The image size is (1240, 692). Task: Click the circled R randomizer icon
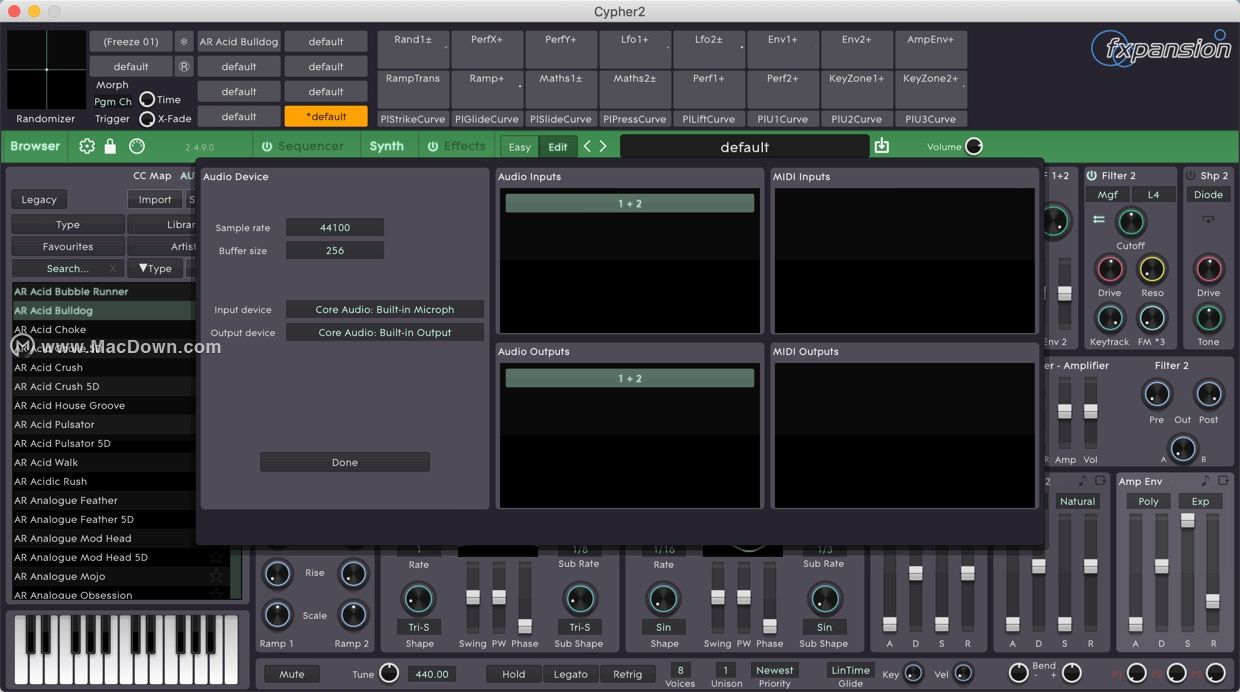[183, 67]
